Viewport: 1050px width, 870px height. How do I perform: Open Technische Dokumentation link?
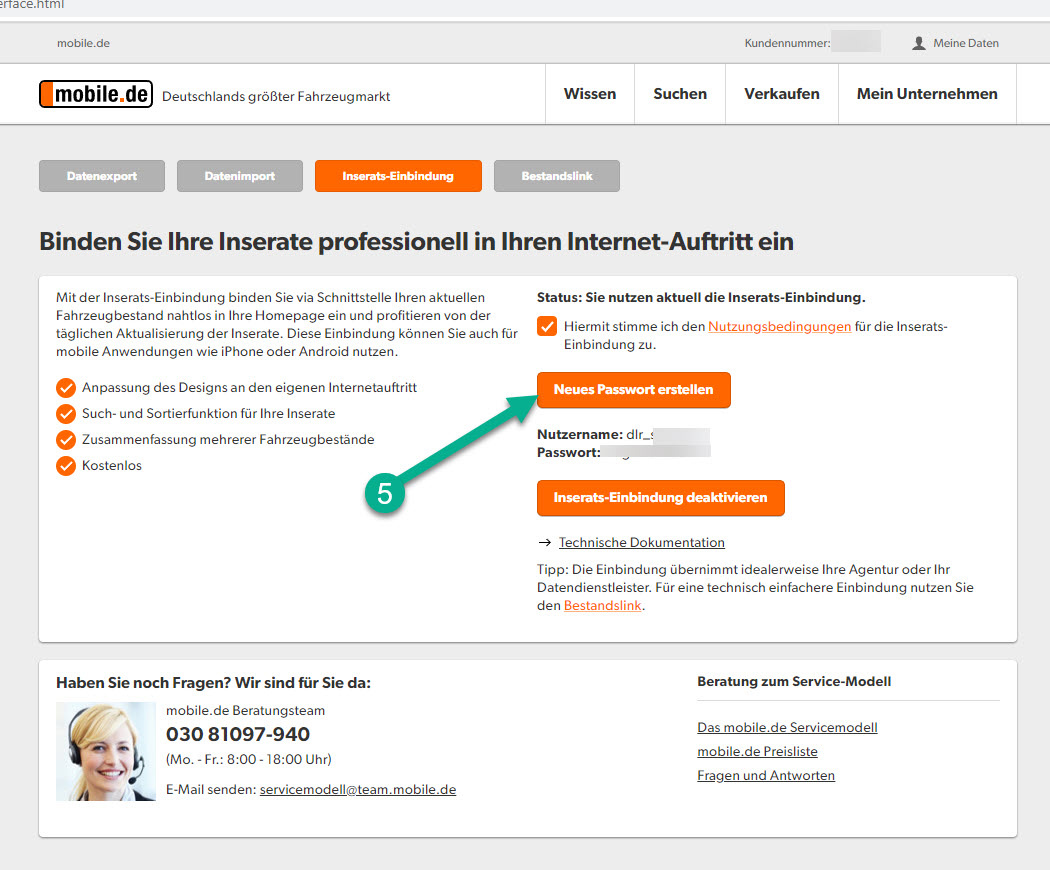[x=642, y=542]
